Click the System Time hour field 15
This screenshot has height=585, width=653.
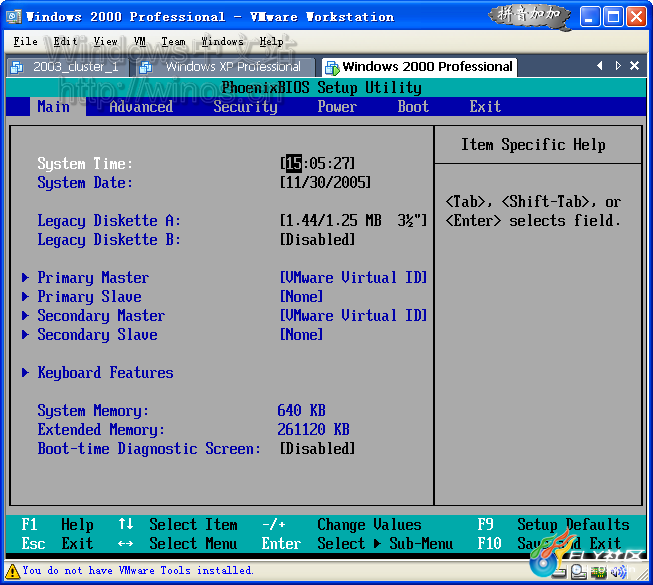pyautogui.click(x=294, y=163)
